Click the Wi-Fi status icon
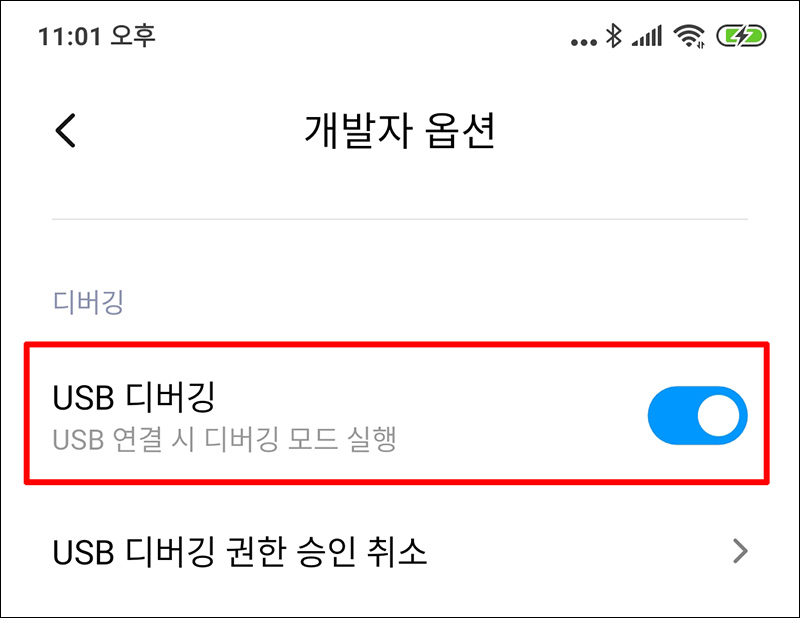800x618 pixels. [689, 36]
